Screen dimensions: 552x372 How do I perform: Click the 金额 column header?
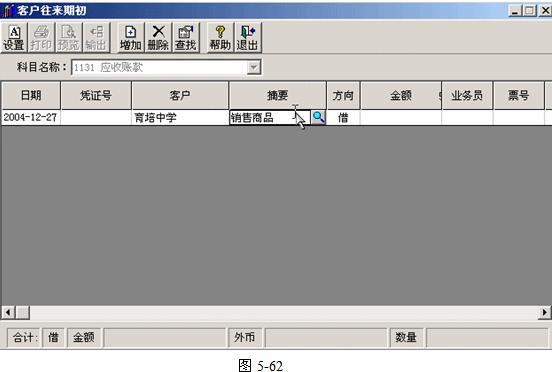(x=401, y=95)
